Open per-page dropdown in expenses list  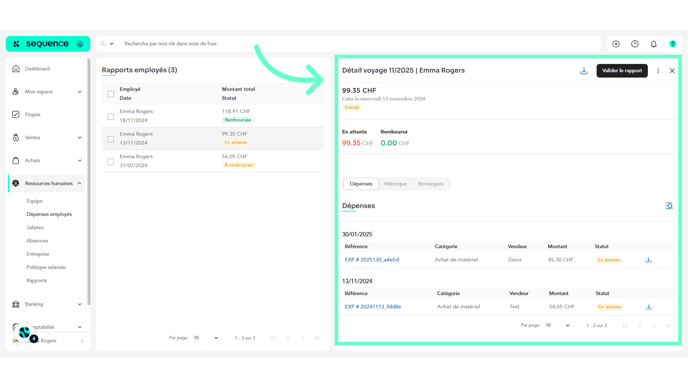coord(558,326)
